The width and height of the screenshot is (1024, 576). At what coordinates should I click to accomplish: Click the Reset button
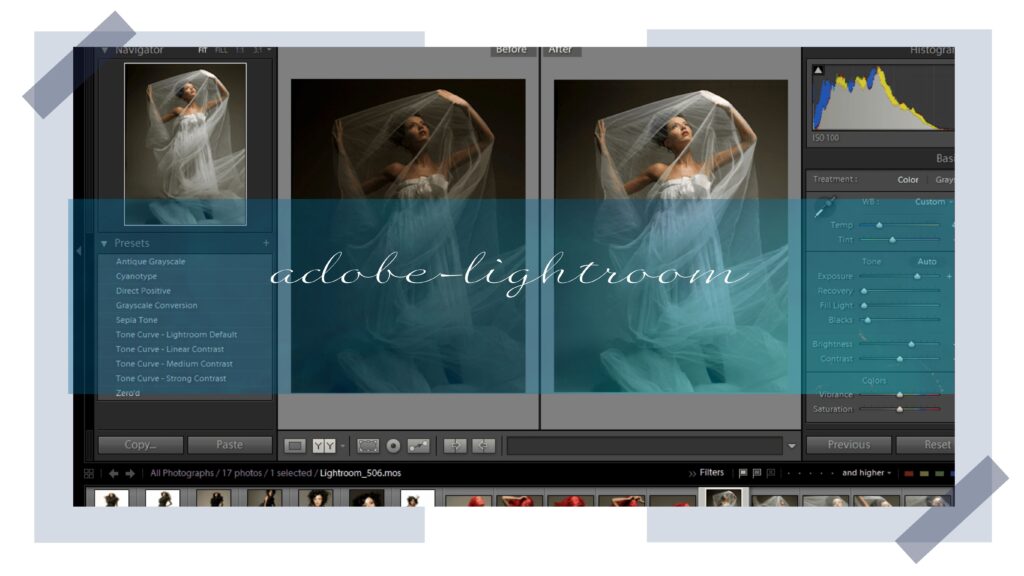click(x=926, y=445)
